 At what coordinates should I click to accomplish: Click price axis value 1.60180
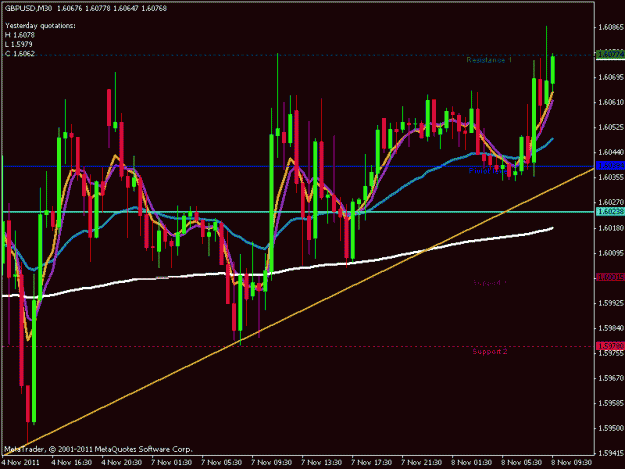click(611, 228)
